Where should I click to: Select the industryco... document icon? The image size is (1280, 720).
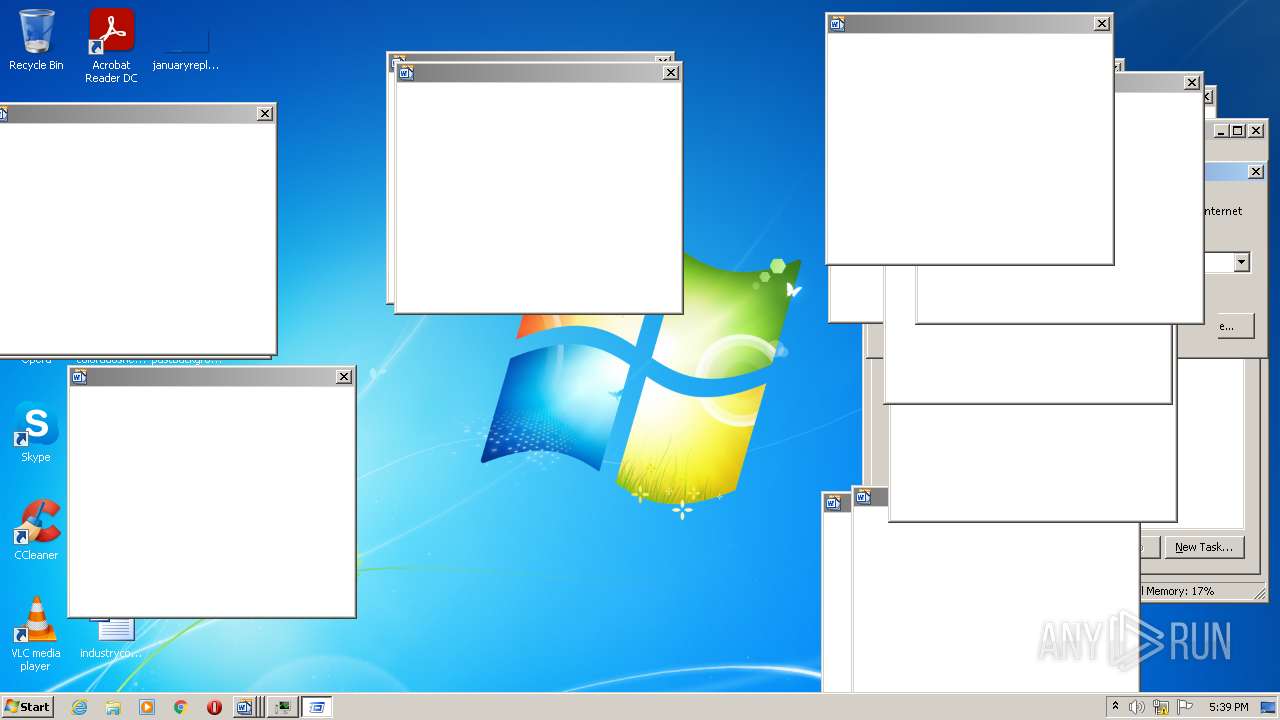(x=112, y=638)
